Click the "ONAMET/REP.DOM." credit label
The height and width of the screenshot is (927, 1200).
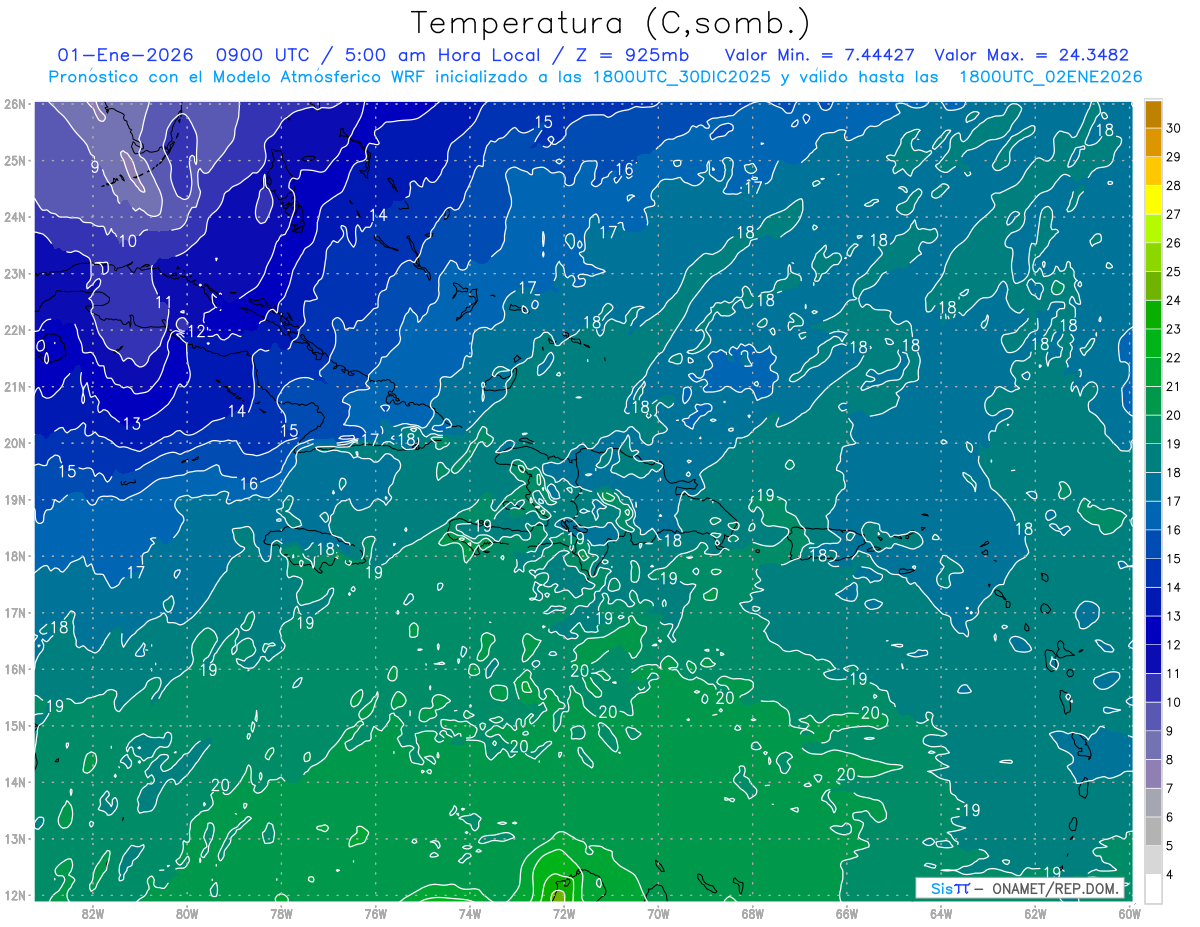click(1056, 888)
